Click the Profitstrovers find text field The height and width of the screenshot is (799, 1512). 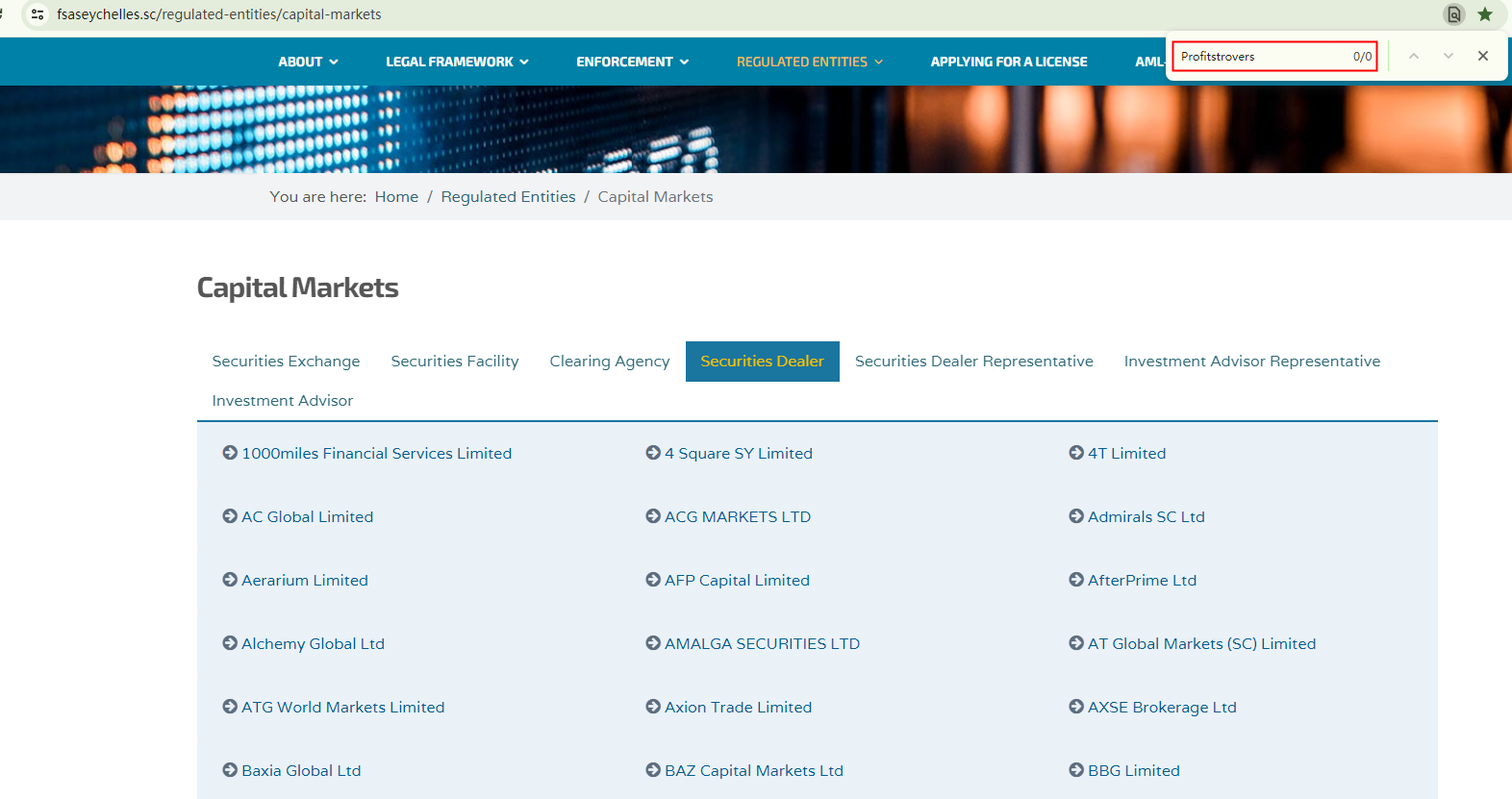[x=1260, y=57]
